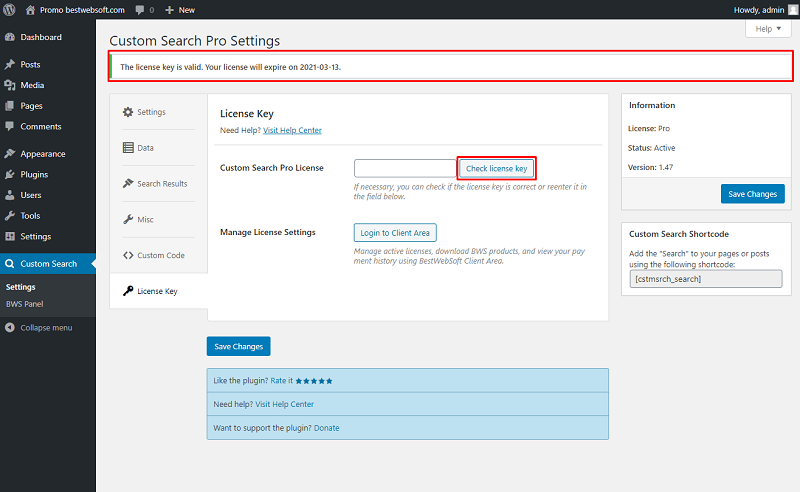The image size is (800, 492).
Task: Click the Posts pin icon
Action: (10, 64)
